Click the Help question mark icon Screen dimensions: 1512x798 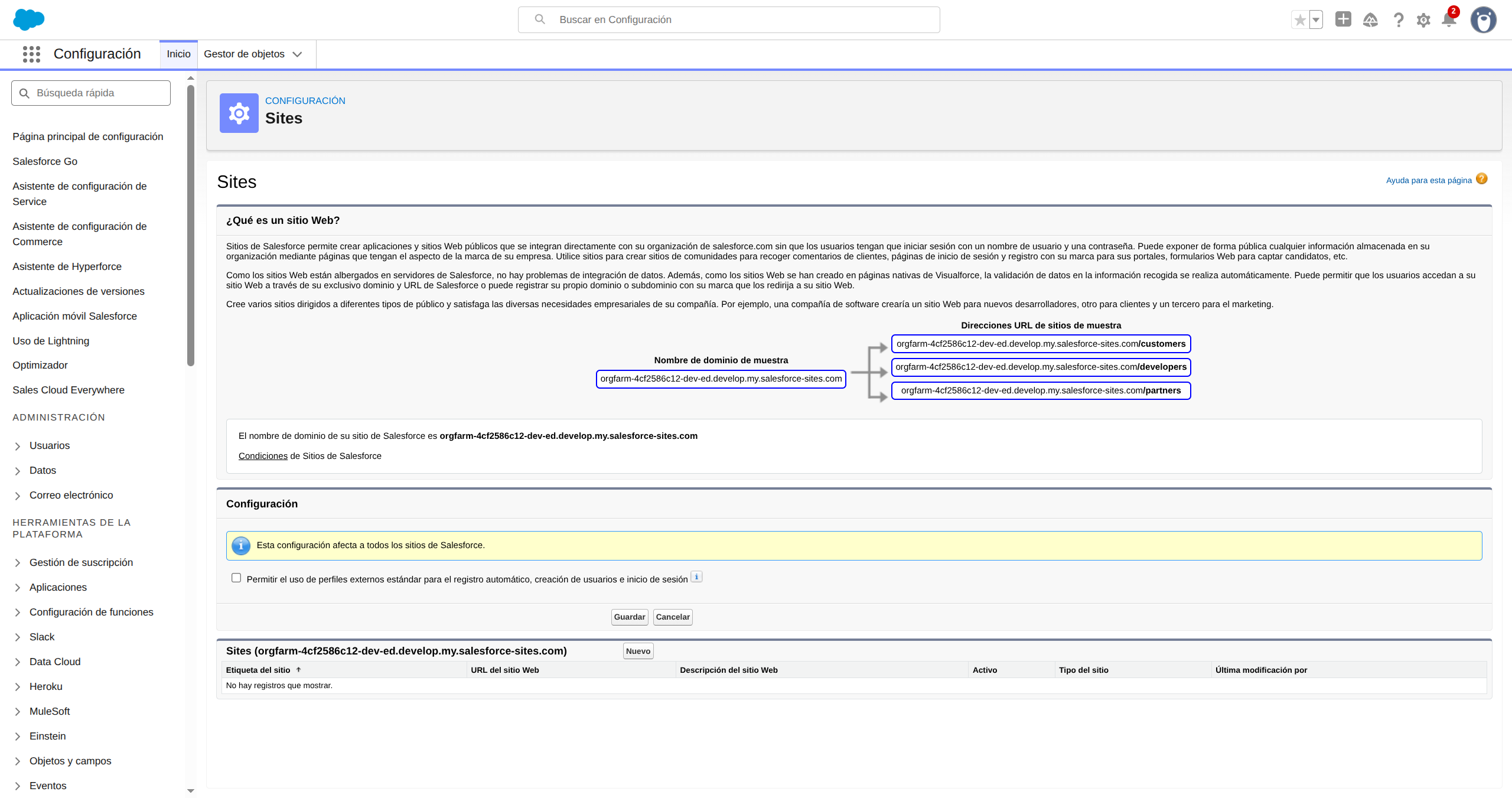pos(1398,20)
